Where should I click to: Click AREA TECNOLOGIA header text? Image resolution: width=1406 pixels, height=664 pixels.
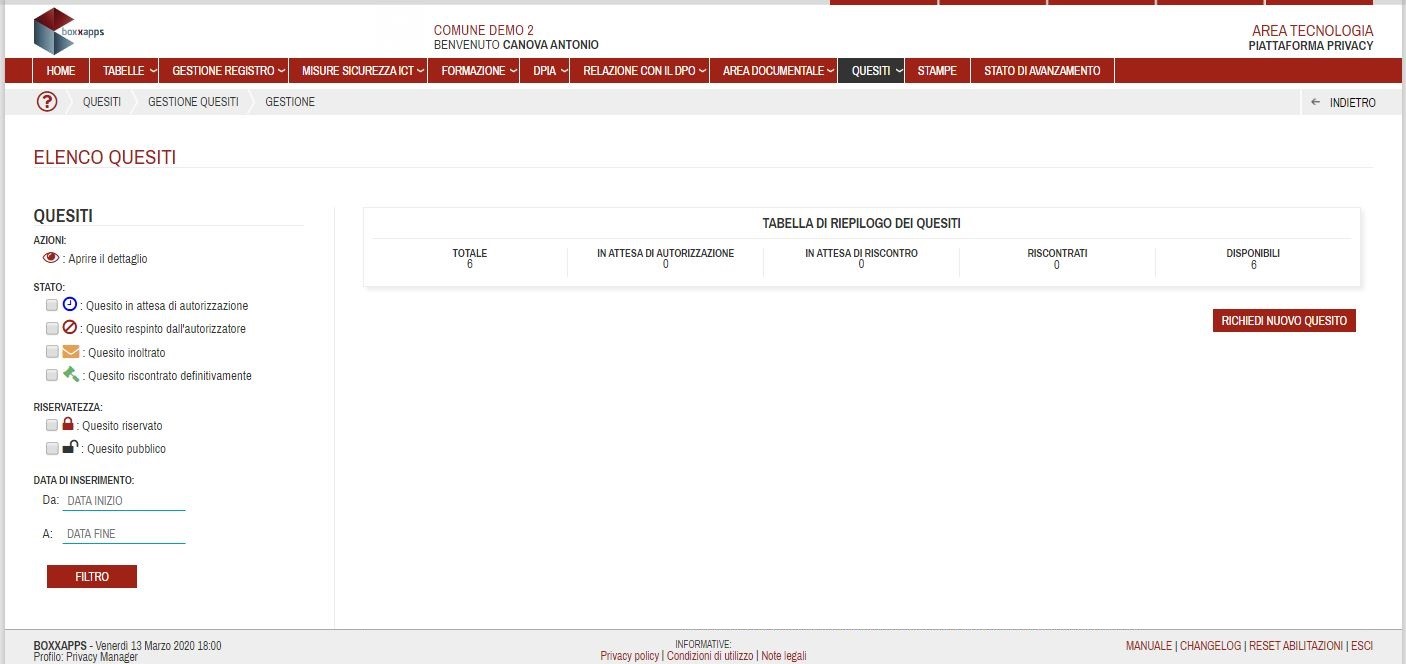pos(1312,31)
